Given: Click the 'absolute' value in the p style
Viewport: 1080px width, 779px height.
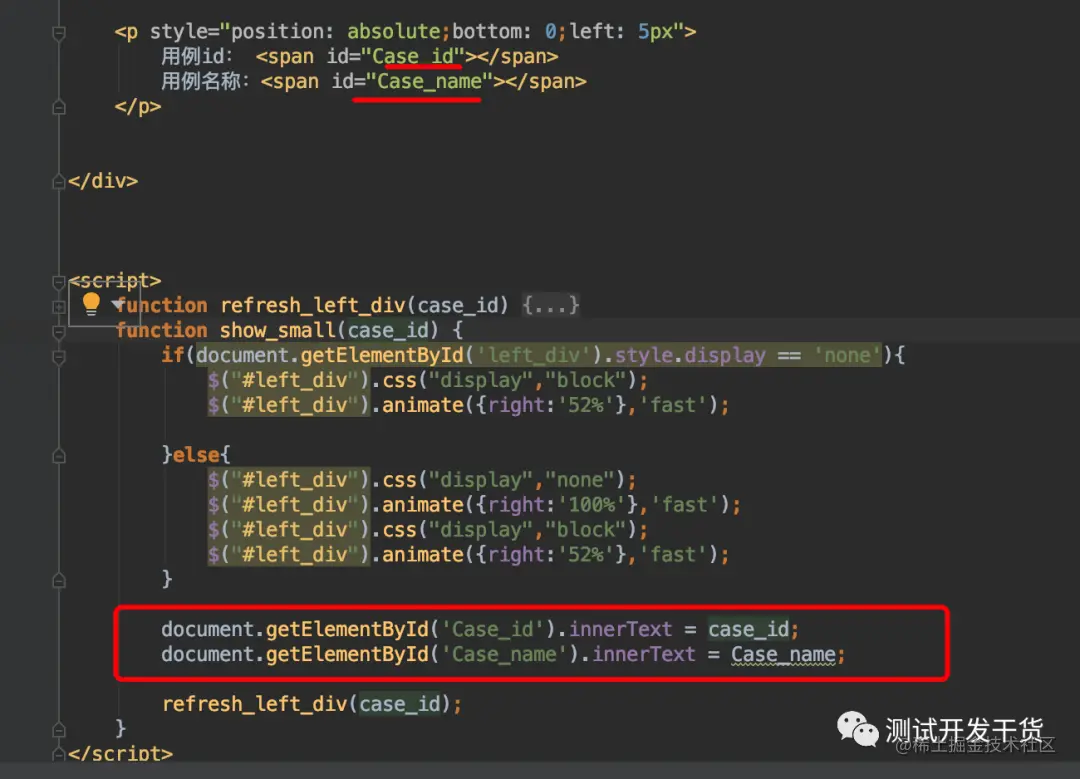Looking at the screenshot, I should [393, 32].
